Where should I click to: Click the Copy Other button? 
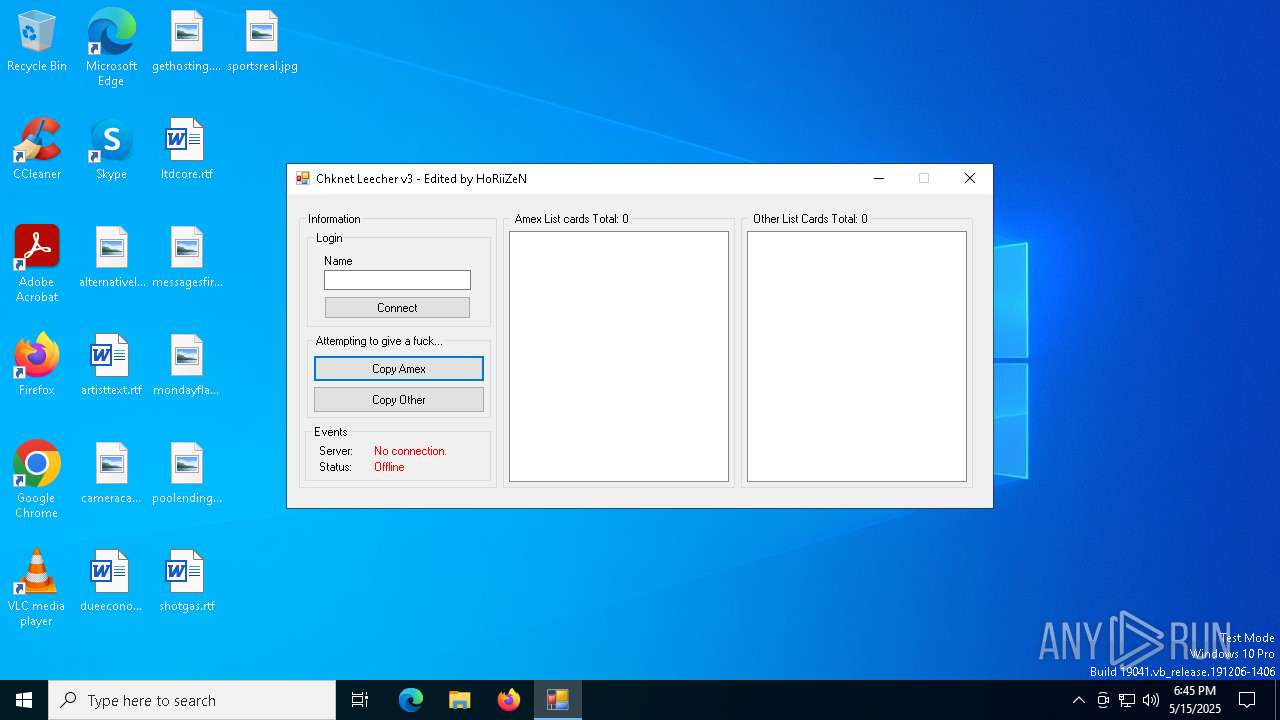[399, 400]
